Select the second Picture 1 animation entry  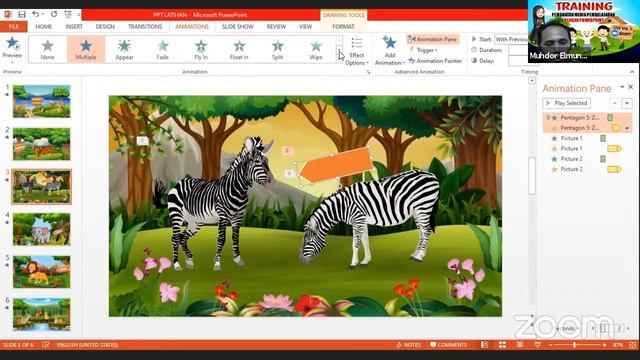coord(587,149)
